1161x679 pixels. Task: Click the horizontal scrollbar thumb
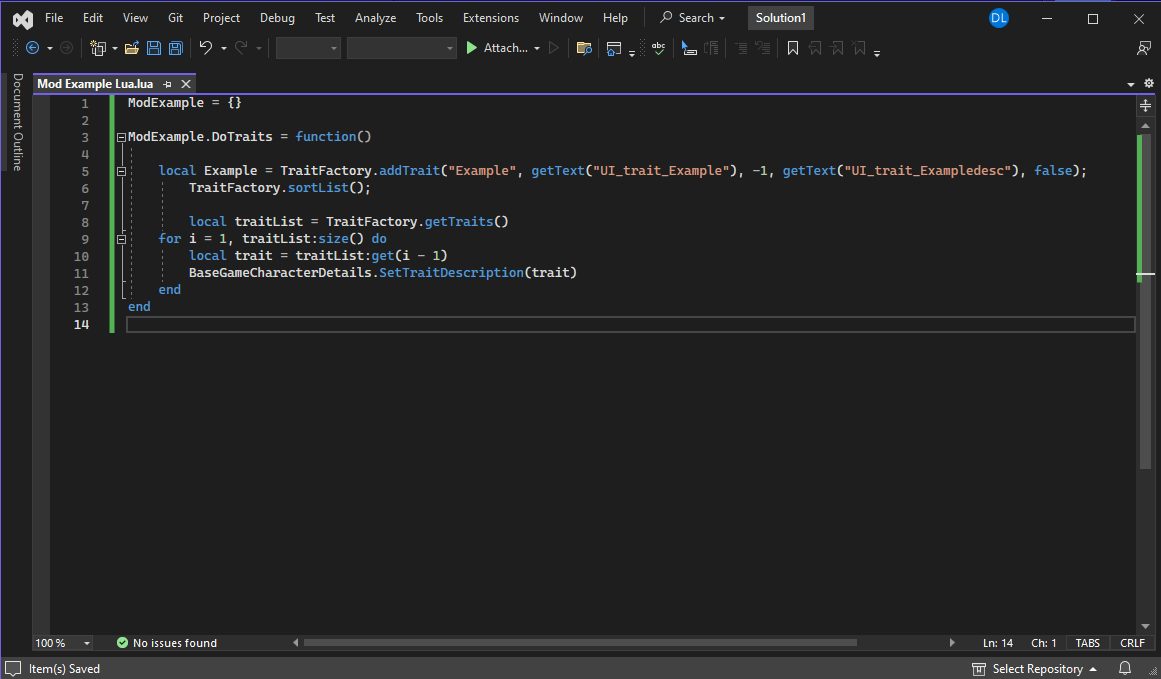tap(580, 643)
